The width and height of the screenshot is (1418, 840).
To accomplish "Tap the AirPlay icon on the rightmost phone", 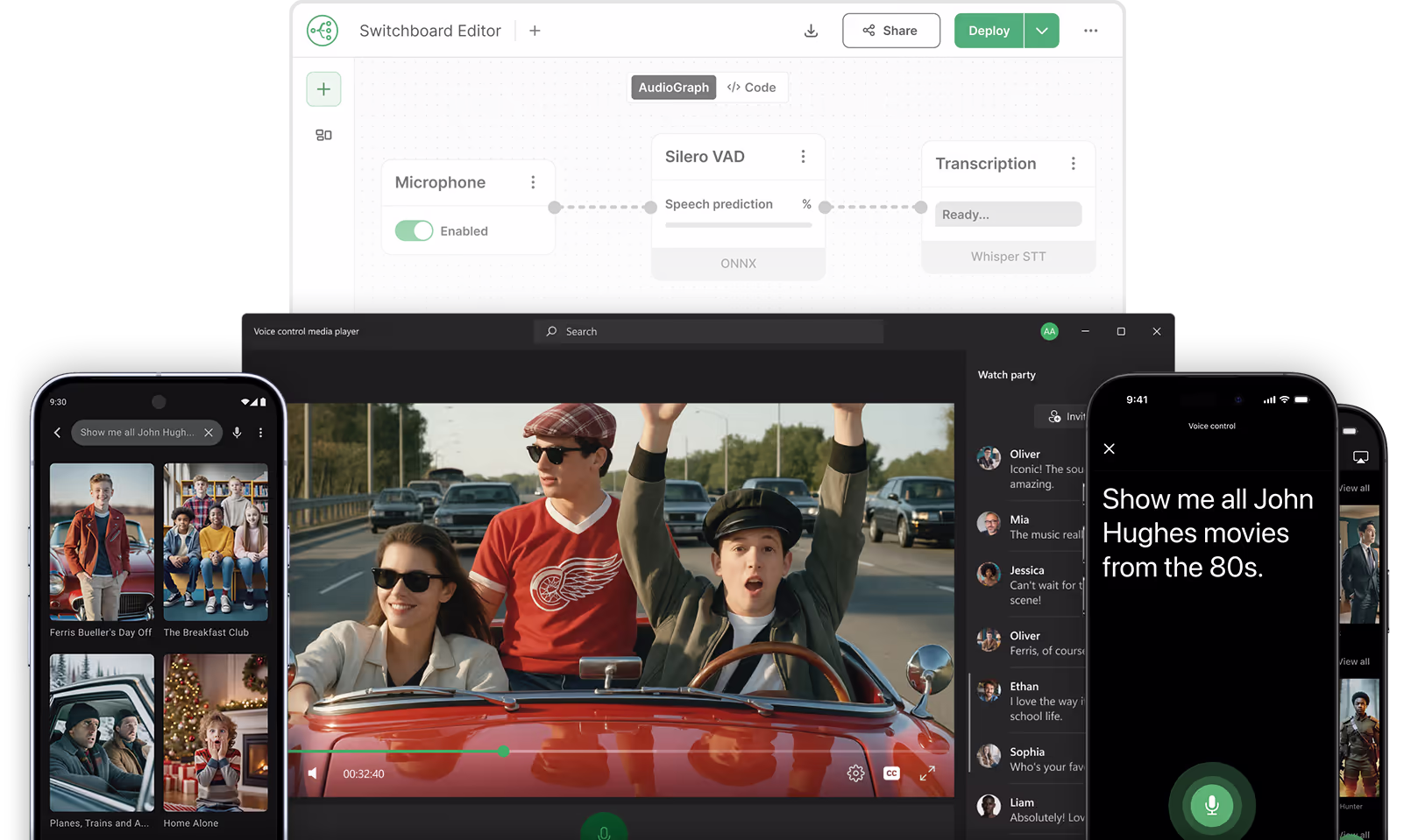I will tap(1360, 457).
